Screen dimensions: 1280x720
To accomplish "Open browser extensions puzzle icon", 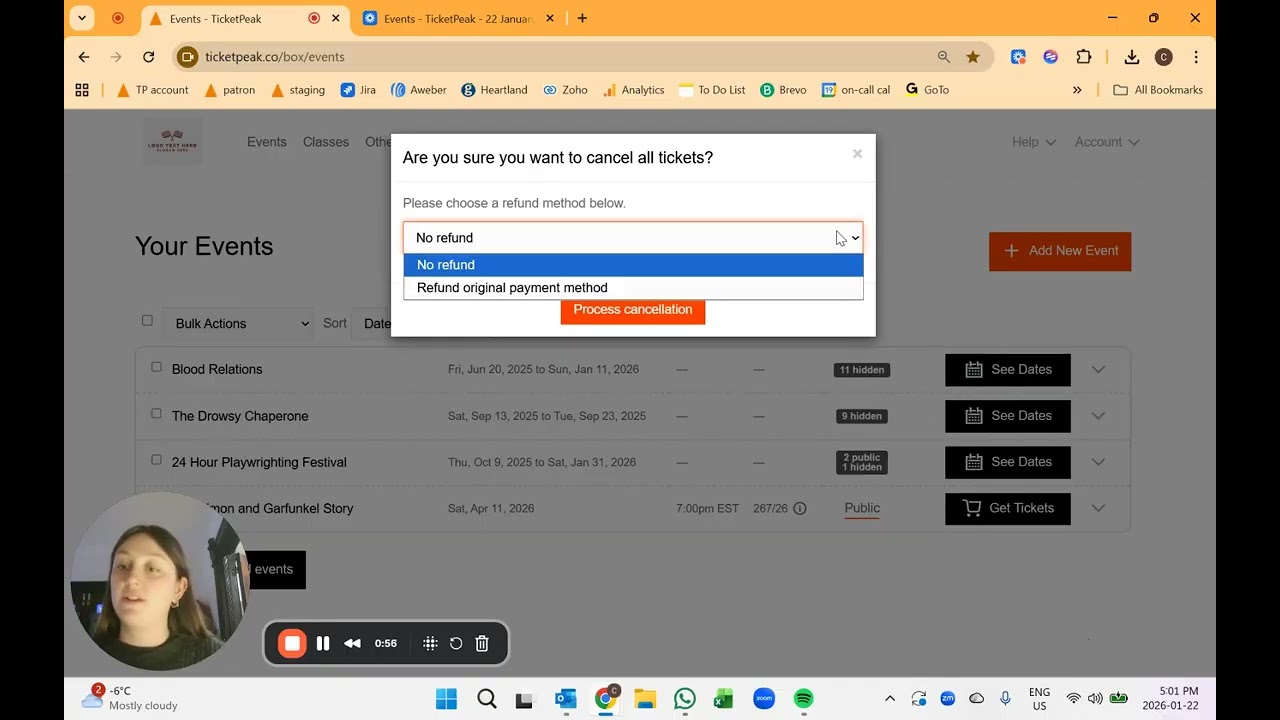I will 1083,57.
